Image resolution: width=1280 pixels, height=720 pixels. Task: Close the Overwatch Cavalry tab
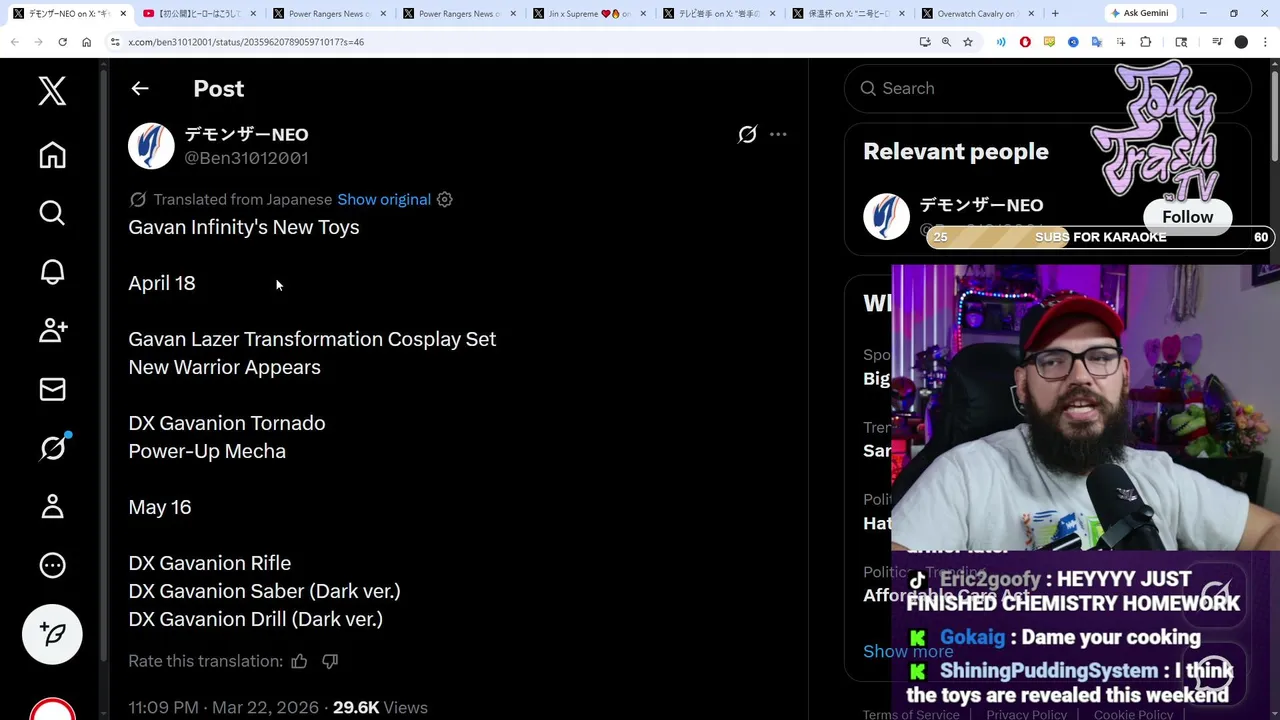coord(1033,14)
